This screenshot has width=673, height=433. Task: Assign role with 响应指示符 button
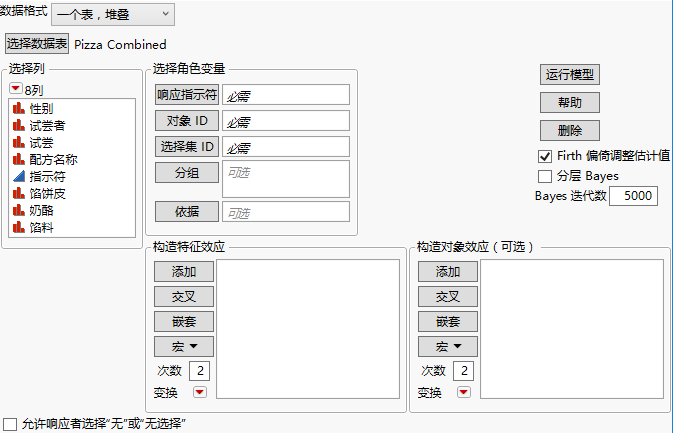click(187, 95)
